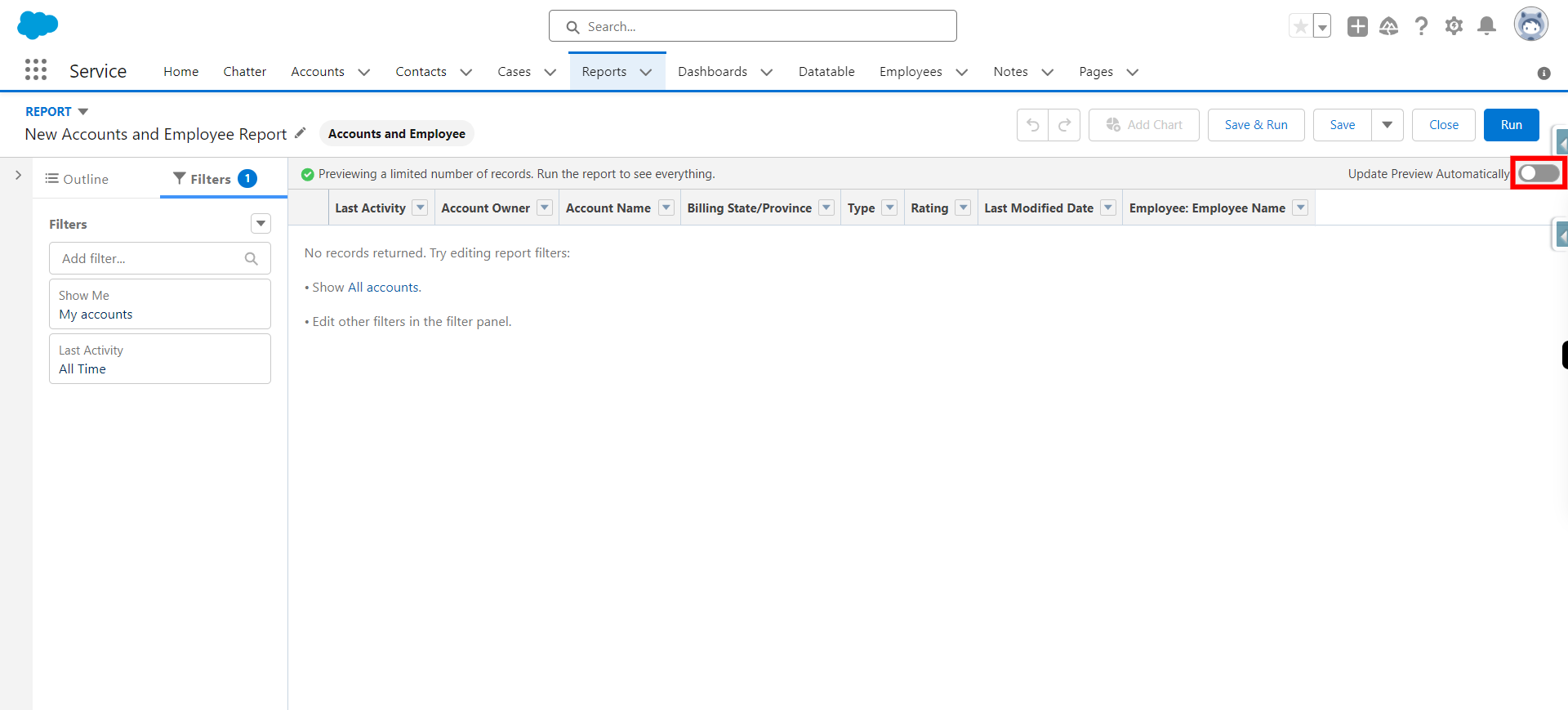Click the All accounts link
The image size is (1568, 710).
(x=384, y=288)
